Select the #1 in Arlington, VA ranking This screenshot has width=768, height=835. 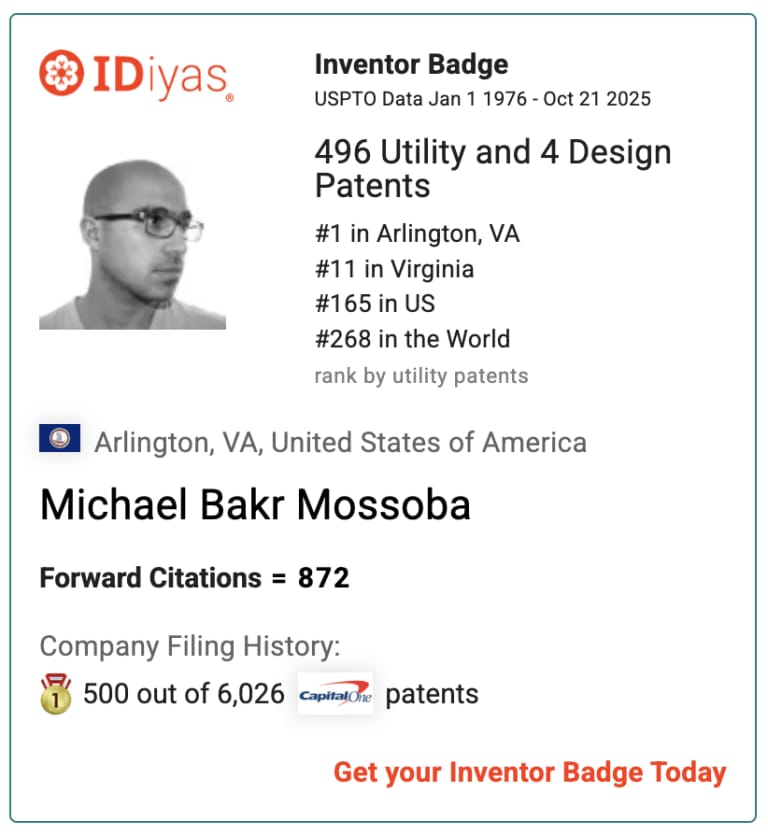pos(417,234)
